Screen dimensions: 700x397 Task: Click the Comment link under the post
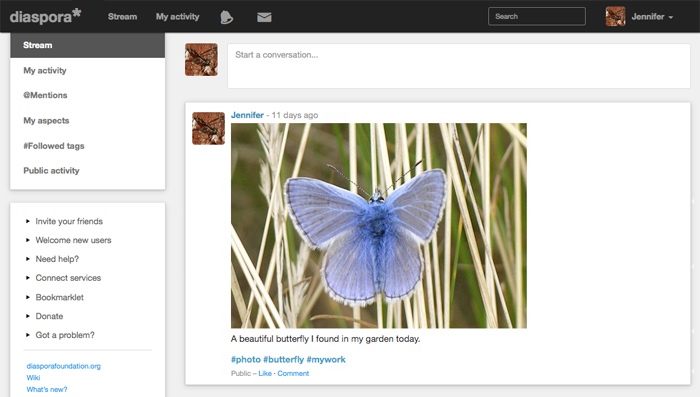pos(293,373)
